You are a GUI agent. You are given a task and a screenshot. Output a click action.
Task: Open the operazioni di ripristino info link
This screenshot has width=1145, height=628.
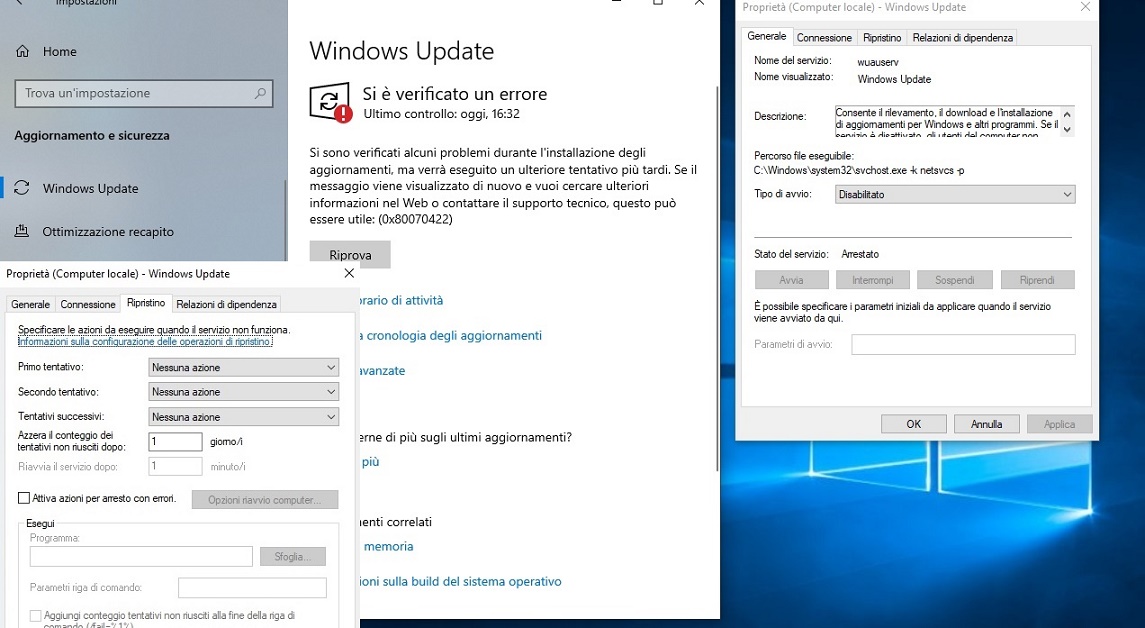point(145,342)
